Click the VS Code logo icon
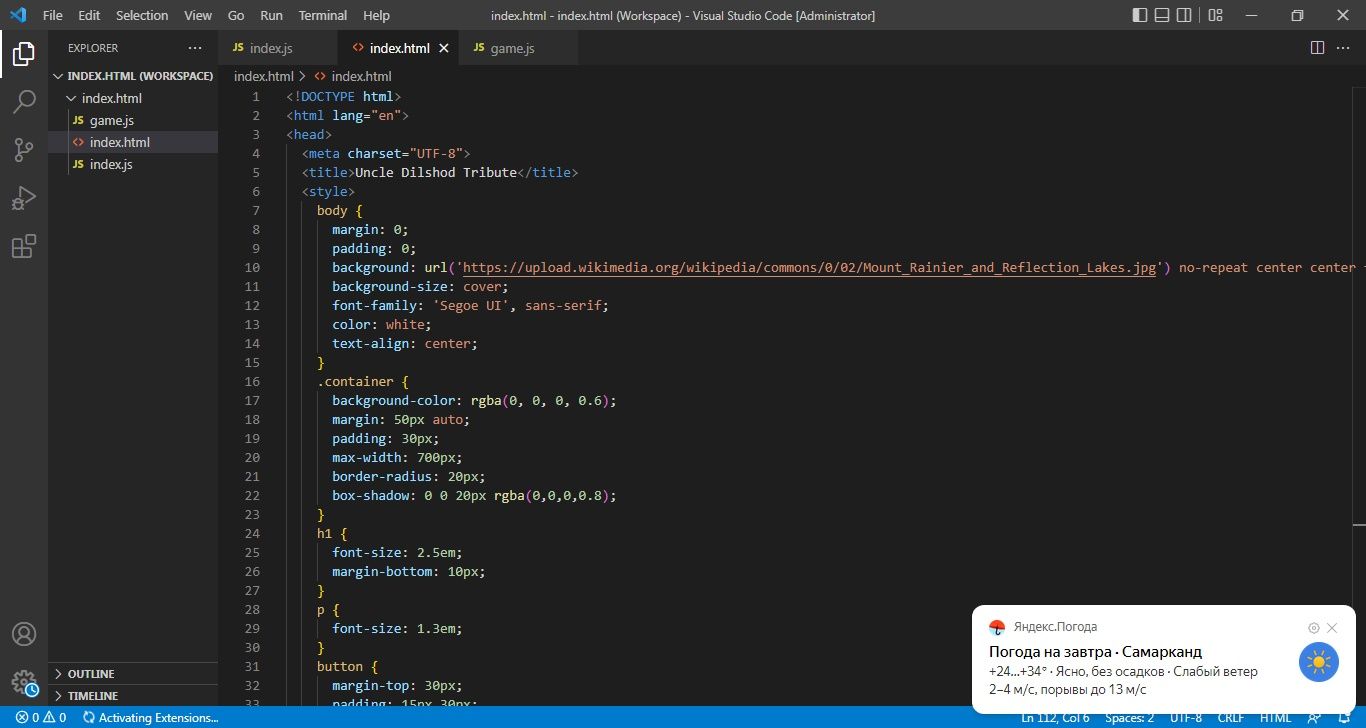This screenshot has height=728, width=1366. (x=18, y=15)
